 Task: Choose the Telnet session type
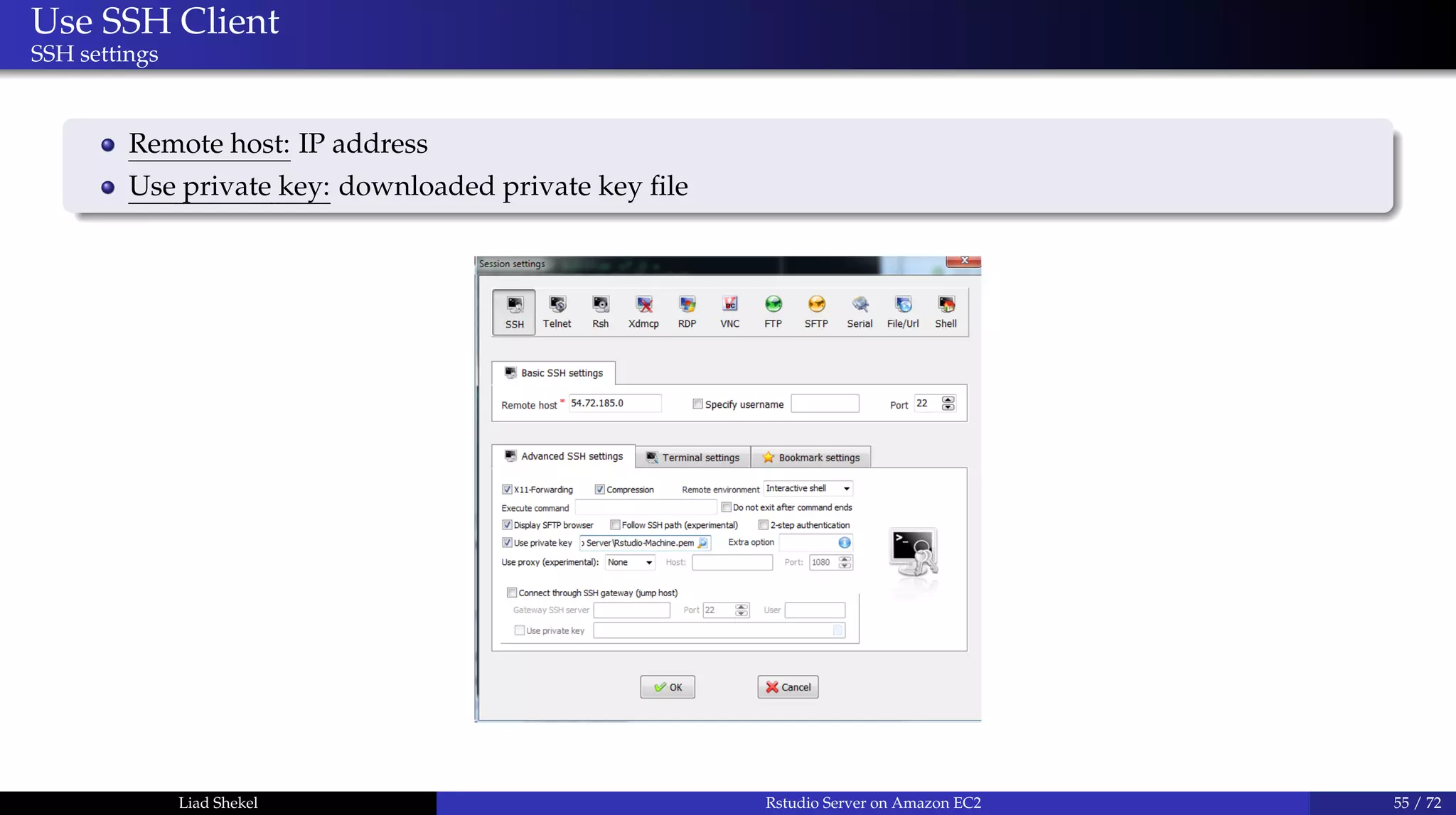(x=557, y=312)
